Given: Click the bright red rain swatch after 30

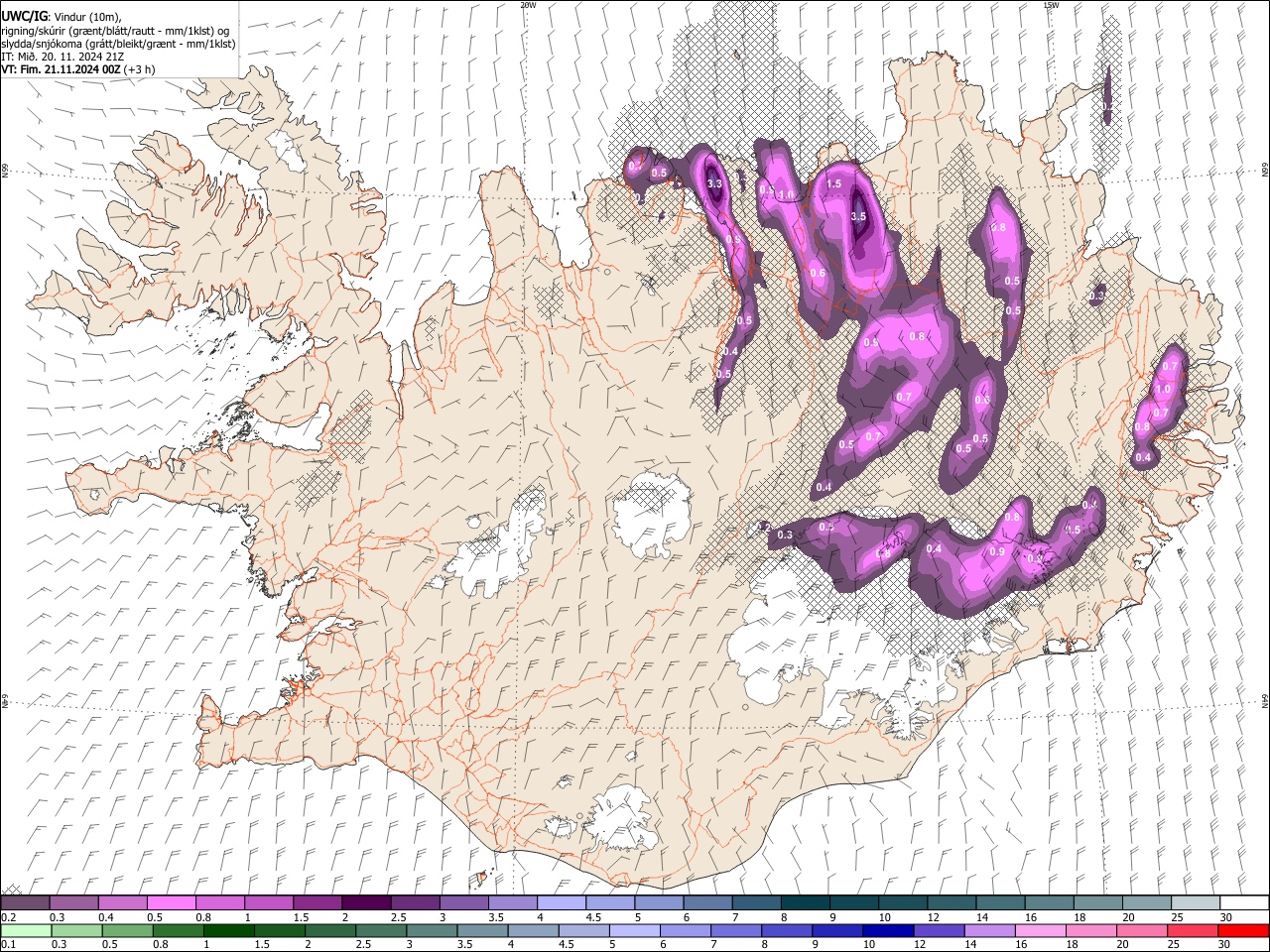Looking at the screenshot, I should pos(1243,930).
